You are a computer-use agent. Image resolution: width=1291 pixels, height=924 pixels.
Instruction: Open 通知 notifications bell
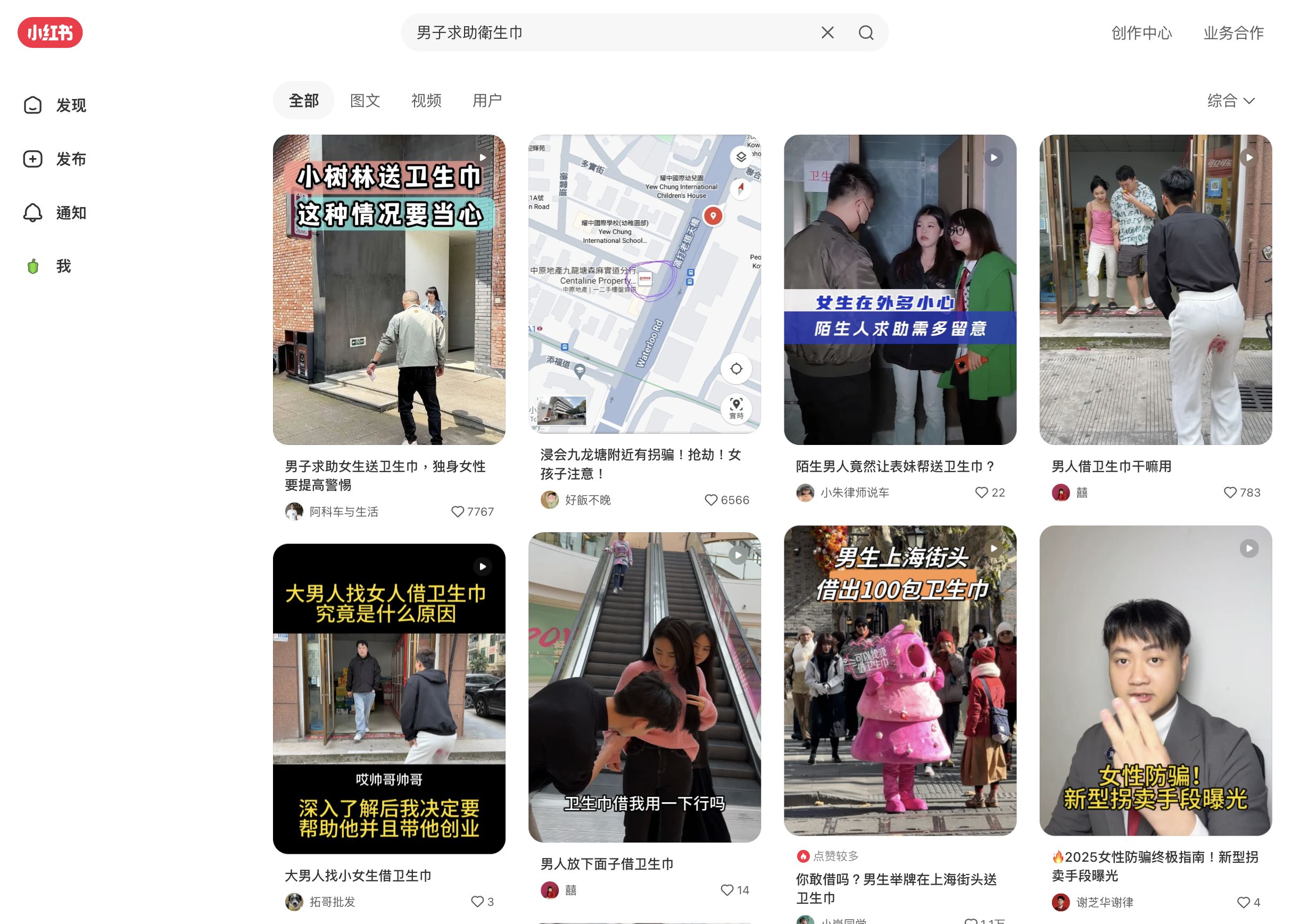(32, 213)
